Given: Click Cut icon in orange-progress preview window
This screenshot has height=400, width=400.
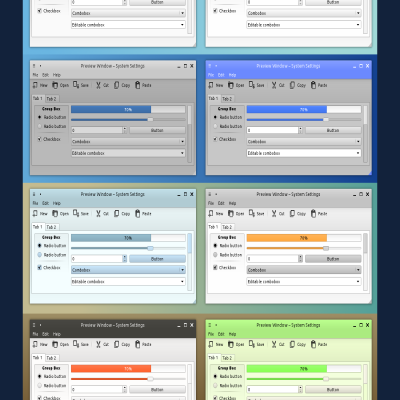Looking at the screenshot, I should coord(274,213).
